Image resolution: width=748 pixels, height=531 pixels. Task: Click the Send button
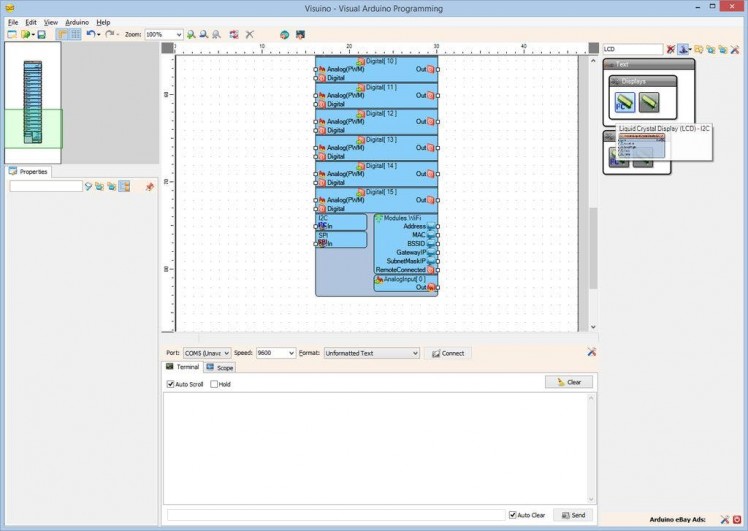pos(573,515)
